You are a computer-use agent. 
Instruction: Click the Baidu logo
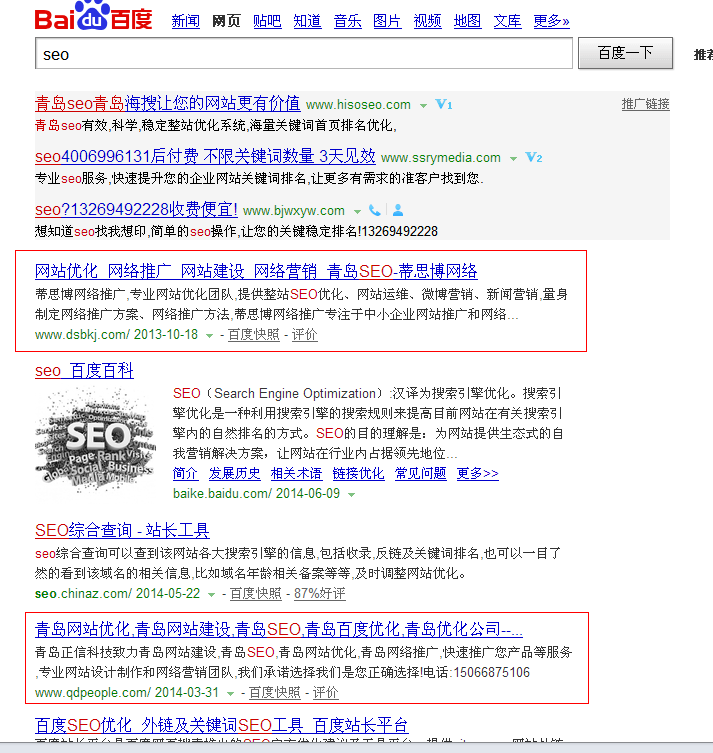[94, 16]
